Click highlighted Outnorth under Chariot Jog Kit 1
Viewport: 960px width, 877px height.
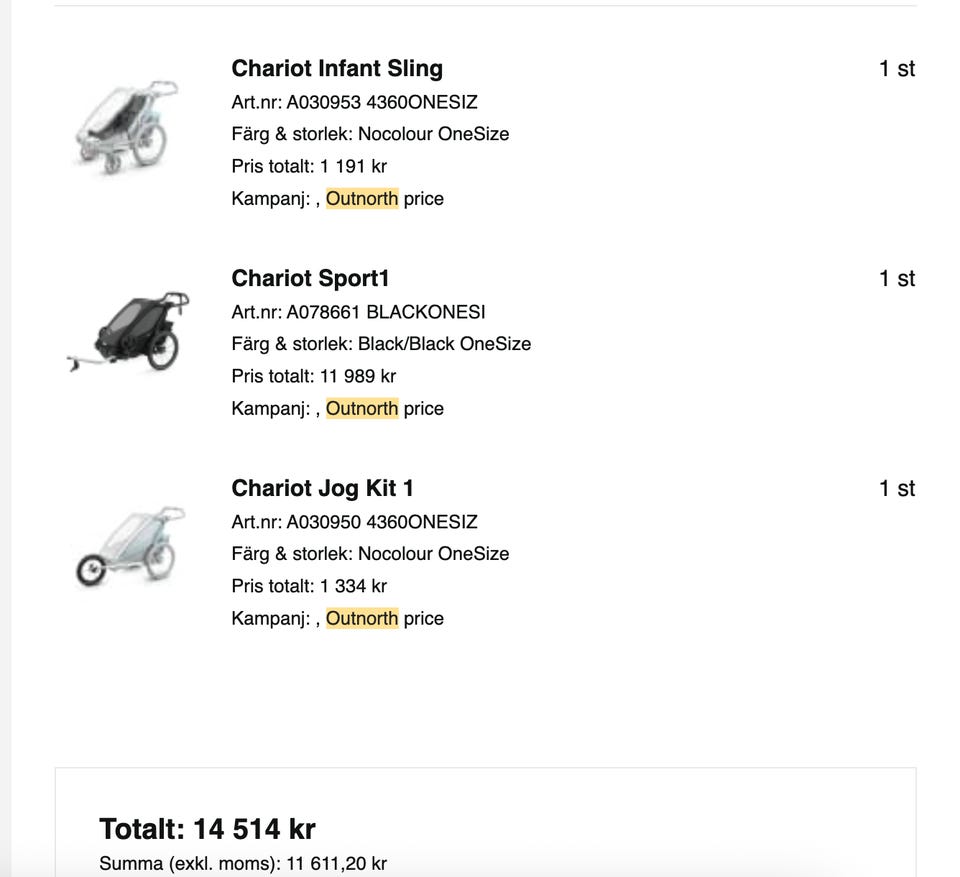[362, 618]
